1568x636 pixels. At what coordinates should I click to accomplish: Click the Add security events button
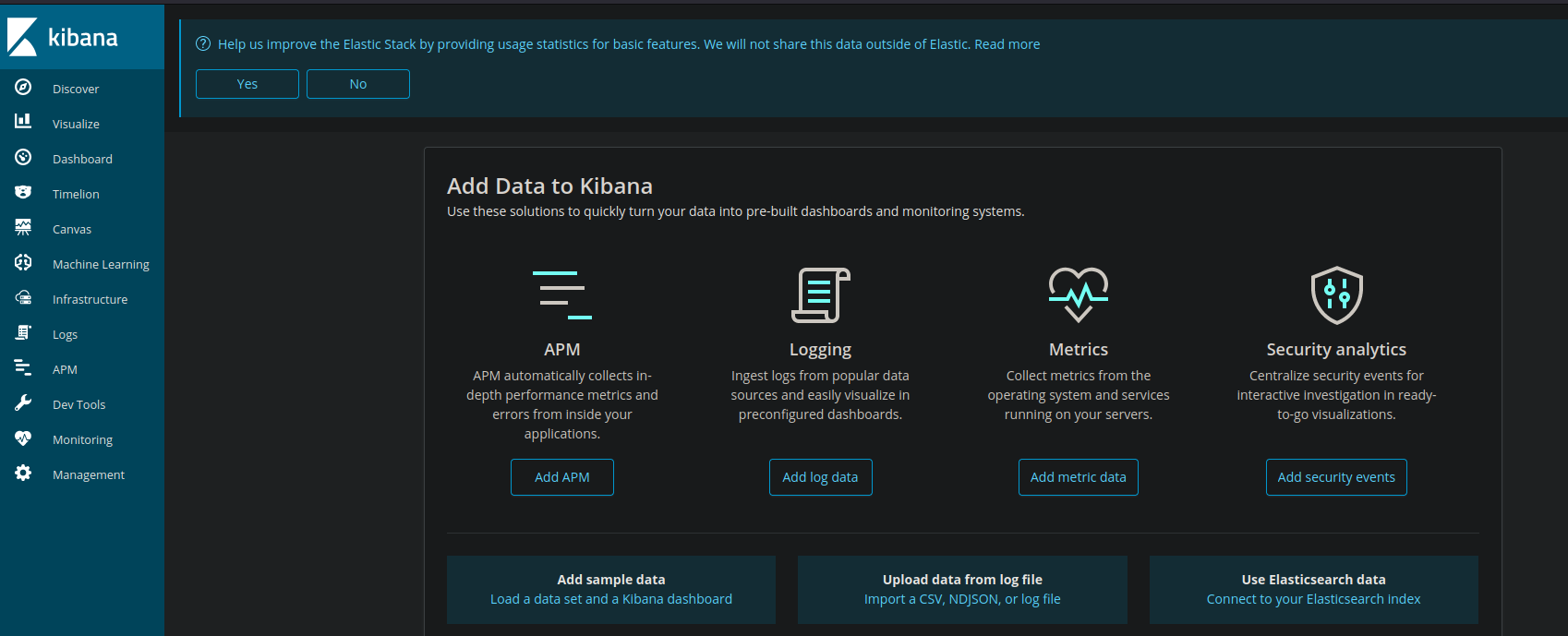[1336, 477]
